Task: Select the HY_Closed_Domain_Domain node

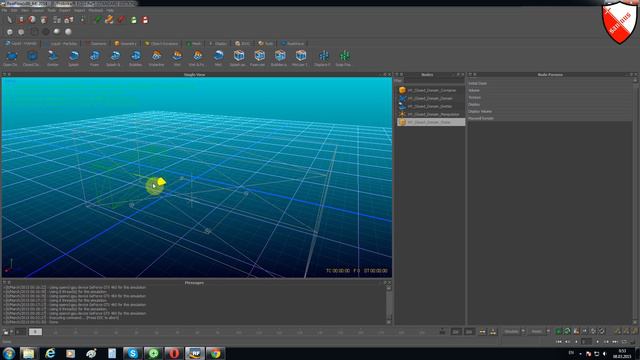Action: click(x=431, y=98)
